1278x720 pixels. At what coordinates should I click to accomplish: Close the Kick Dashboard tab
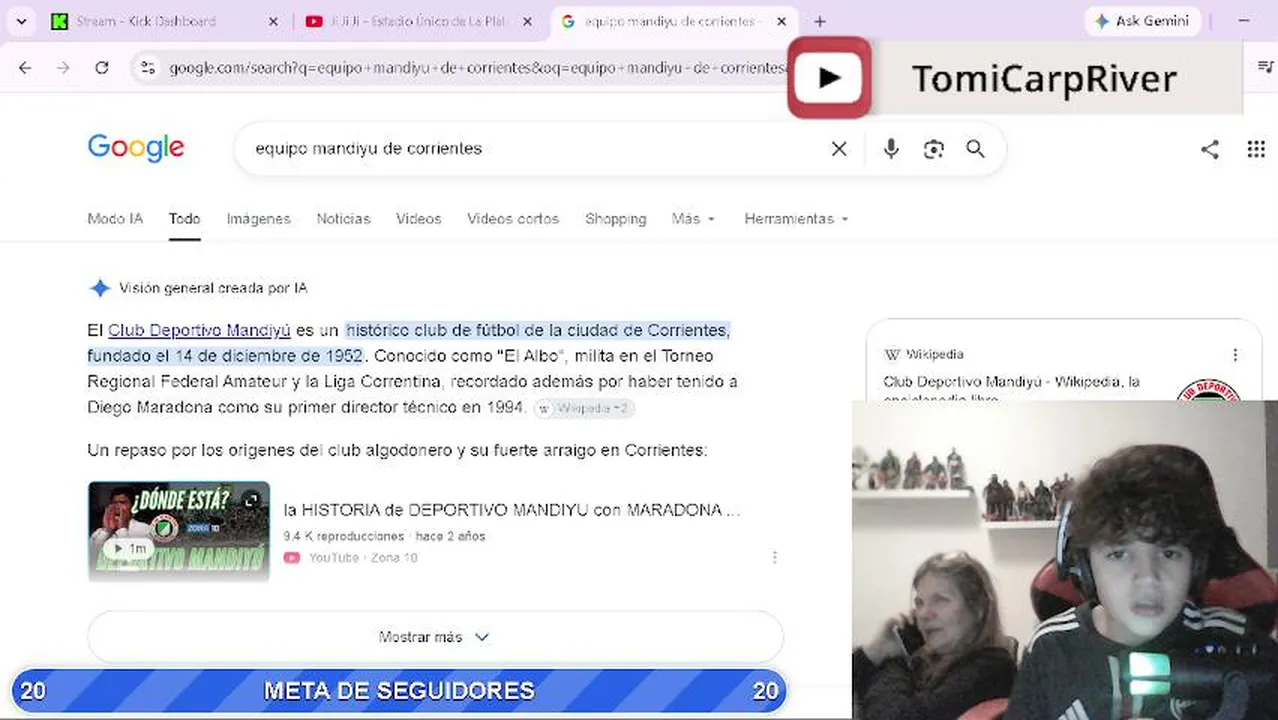click(x=273, y=21)
